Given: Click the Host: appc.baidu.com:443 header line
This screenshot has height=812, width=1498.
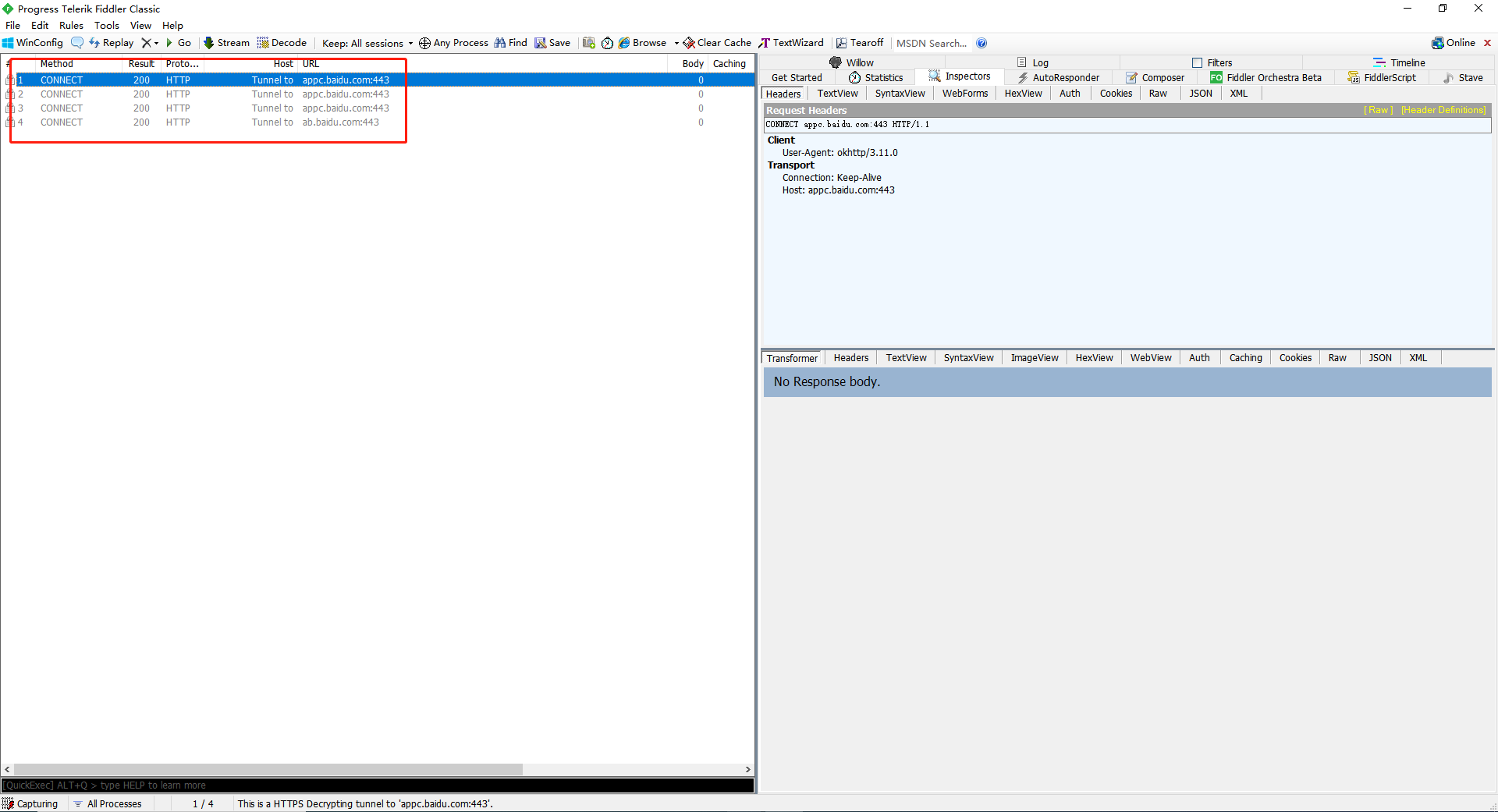Looking at the screenshot, I should pyautogui.click(x=838, y=190).
